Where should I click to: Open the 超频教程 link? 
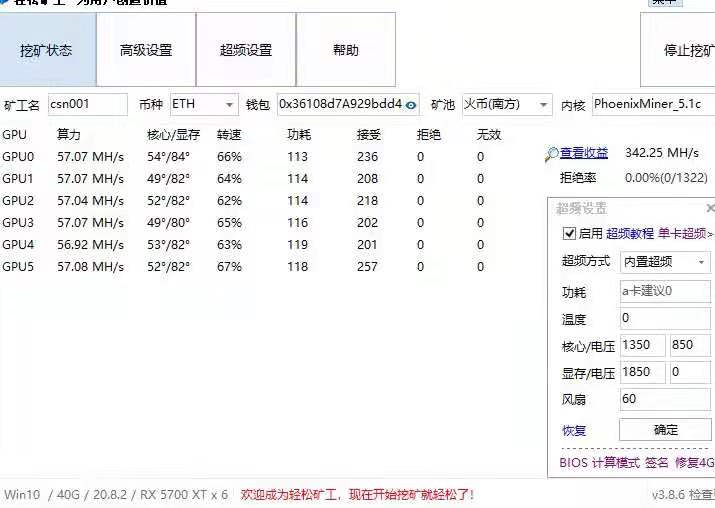pos(630,233)
